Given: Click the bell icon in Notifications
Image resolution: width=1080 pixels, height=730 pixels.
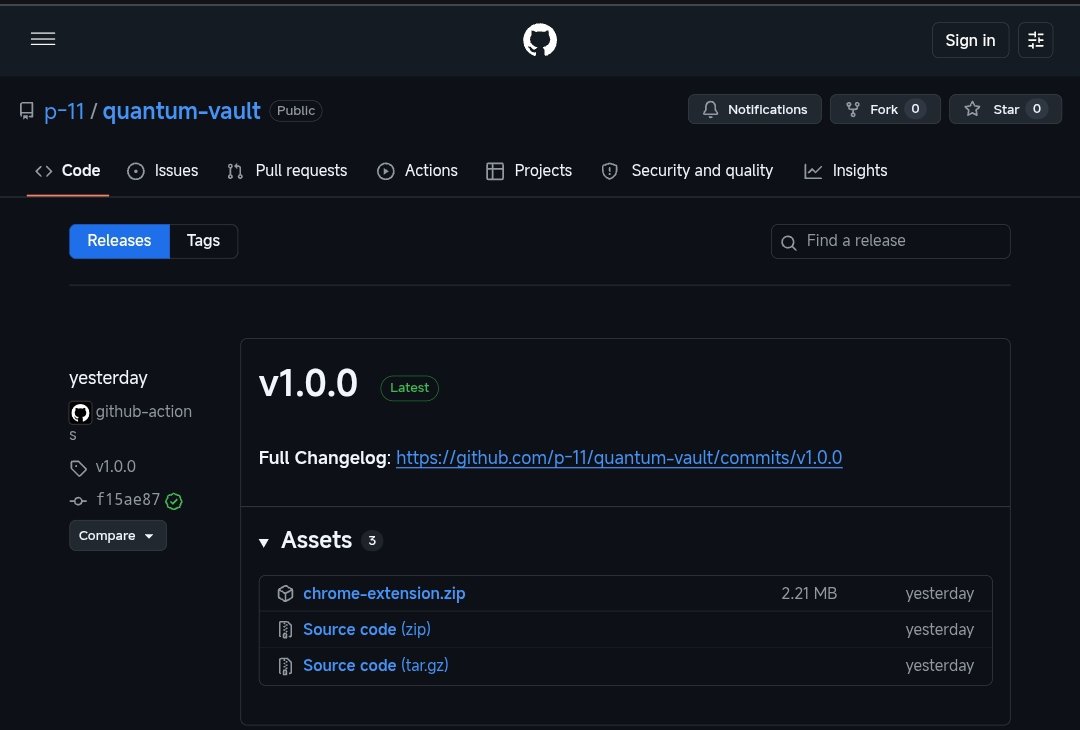Looking at the screenshot, I should point(710,109).
